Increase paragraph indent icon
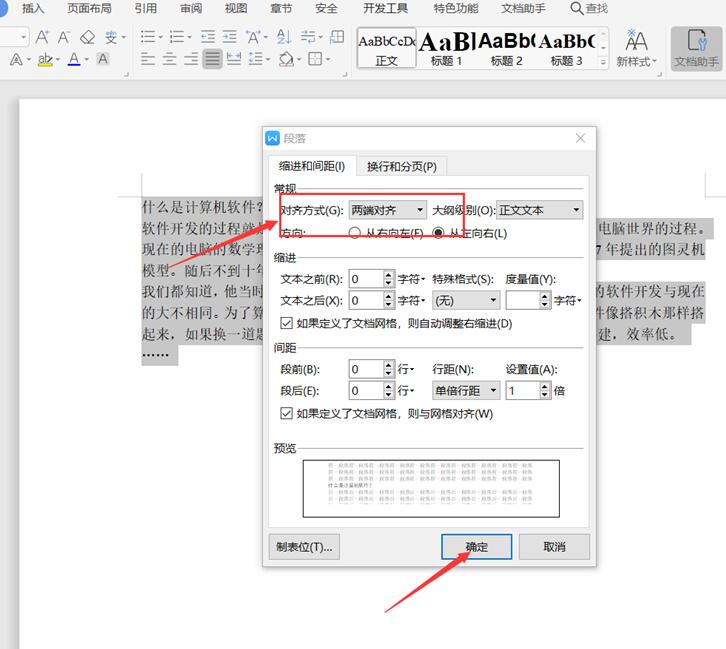726x649 pixels. [x=229, y=37]
